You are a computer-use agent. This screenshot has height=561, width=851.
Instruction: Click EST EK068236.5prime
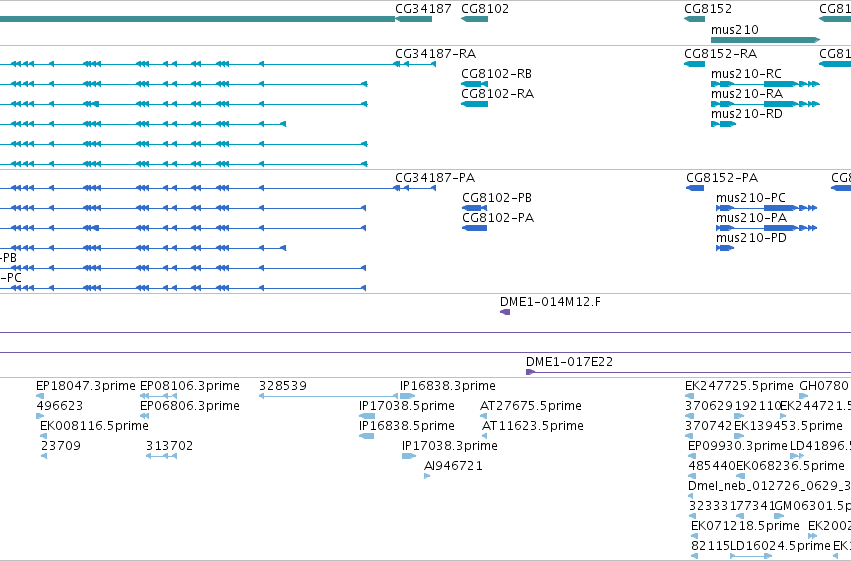pyautogui.click(x=740, y=476)
